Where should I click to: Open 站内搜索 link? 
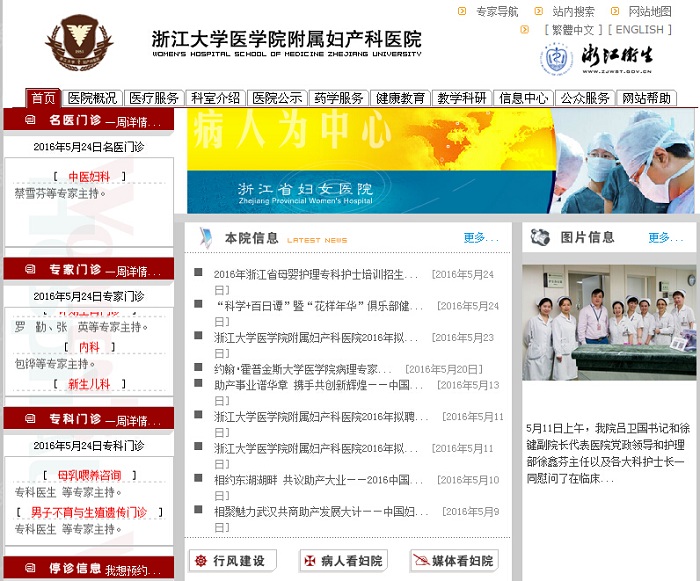(573, 11)
